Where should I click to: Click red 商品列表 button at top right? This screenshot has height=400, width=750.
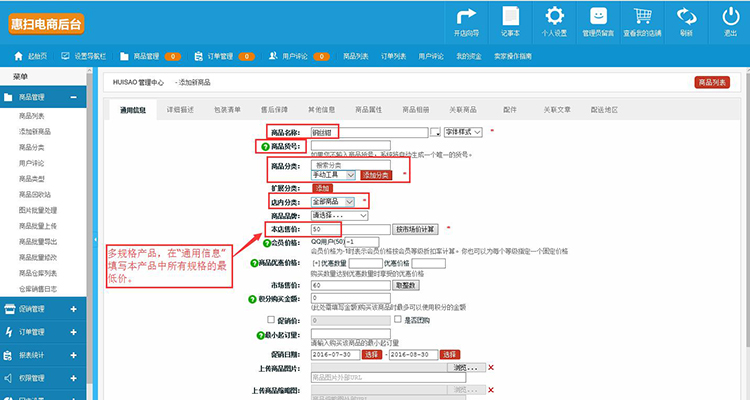(x=712, y=82)
